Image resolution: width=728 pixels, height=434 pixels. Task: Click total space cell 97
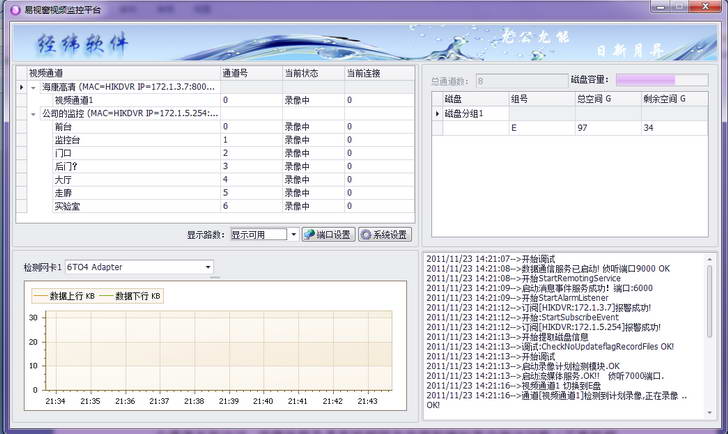(x=608, y=128)
